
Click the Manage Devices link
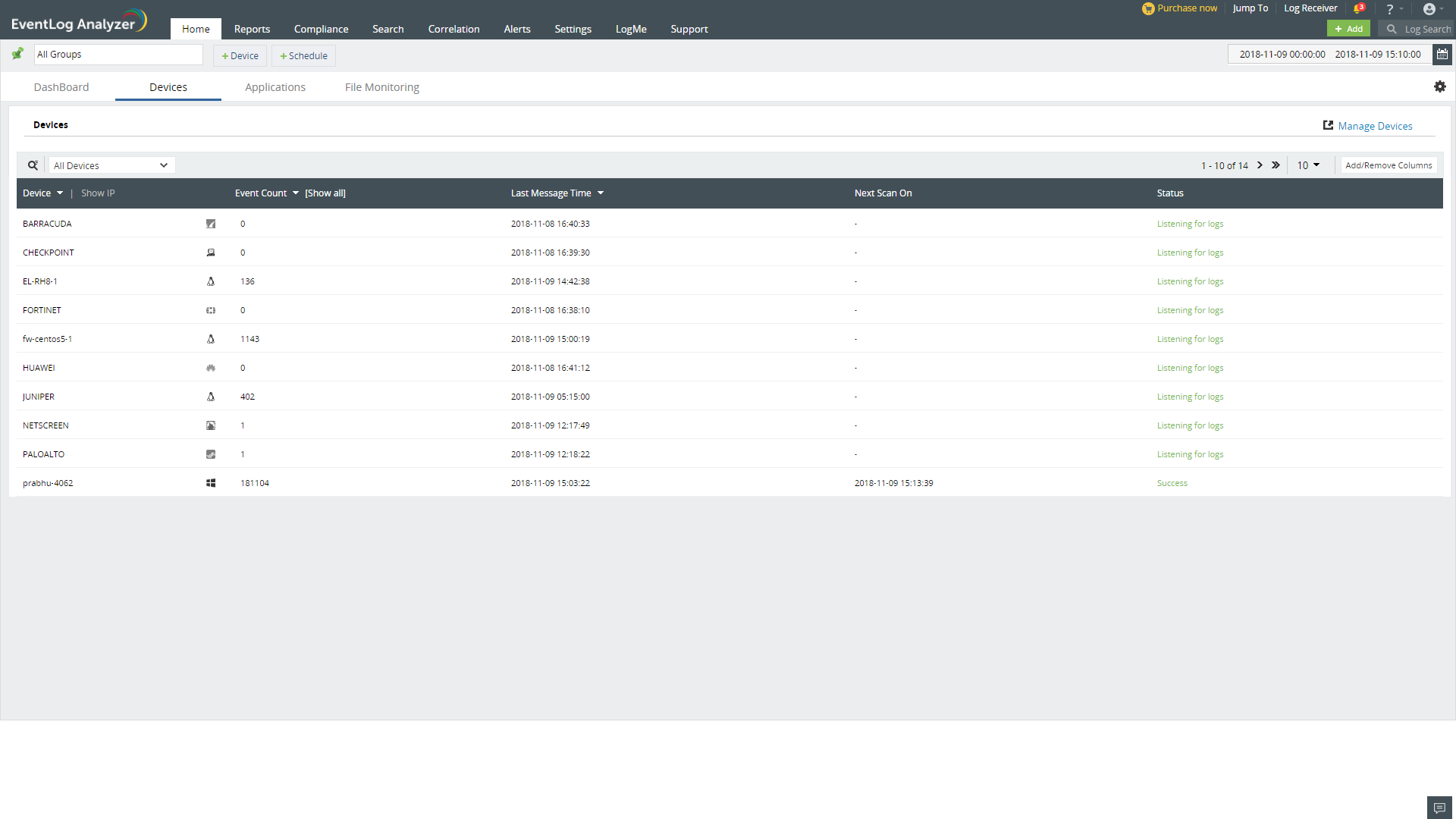[x=1374, y=126]
